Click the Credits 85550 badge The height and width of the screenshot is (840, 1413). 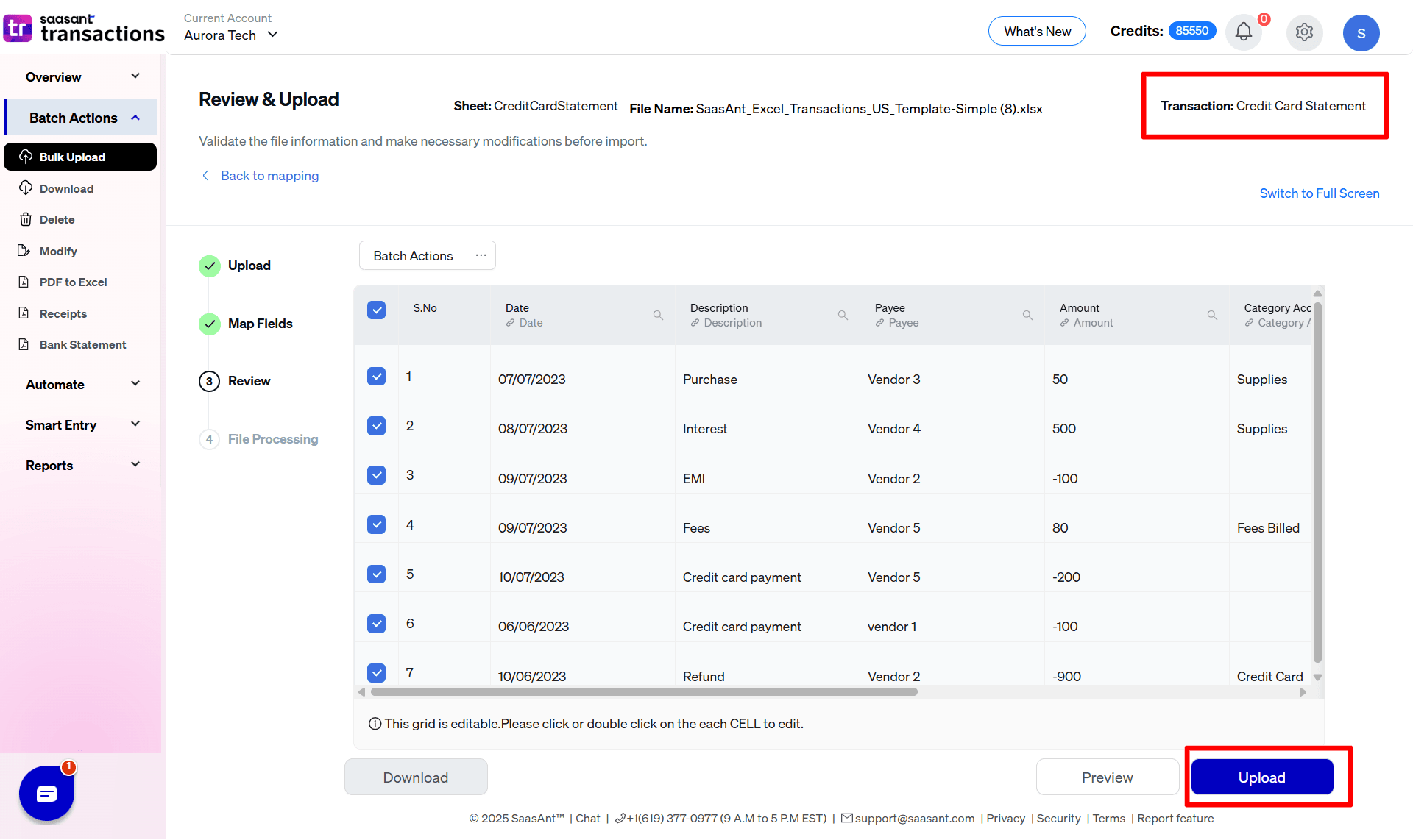coord(1191,31)
